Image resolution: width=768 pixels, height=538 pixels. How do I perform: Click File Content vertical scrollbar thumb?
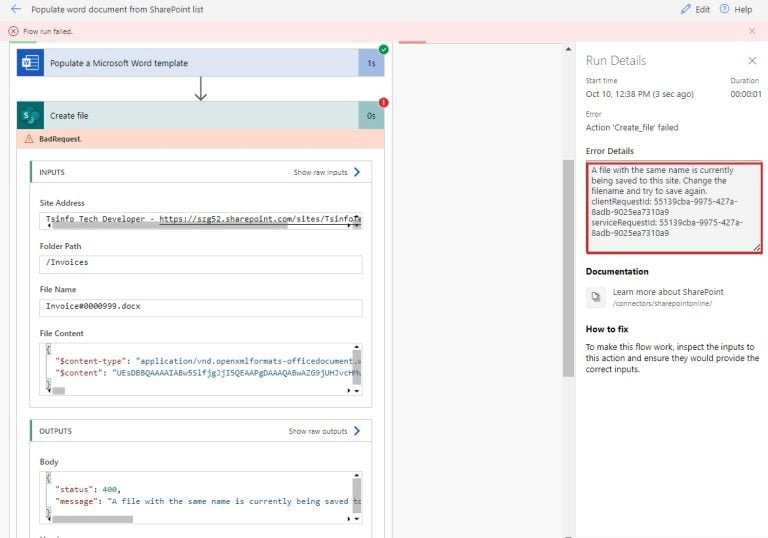coord(357,367)
